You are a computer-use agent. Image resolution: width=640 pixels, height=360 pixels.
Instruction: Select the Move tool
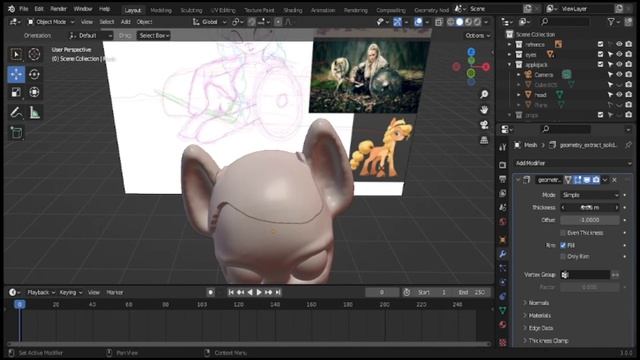pos(16,74)
